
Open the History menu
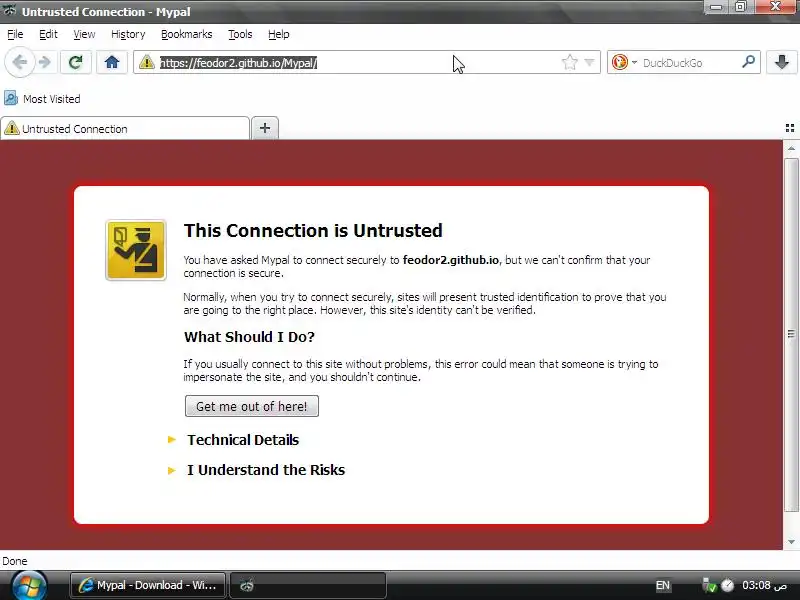pos(128,34)
